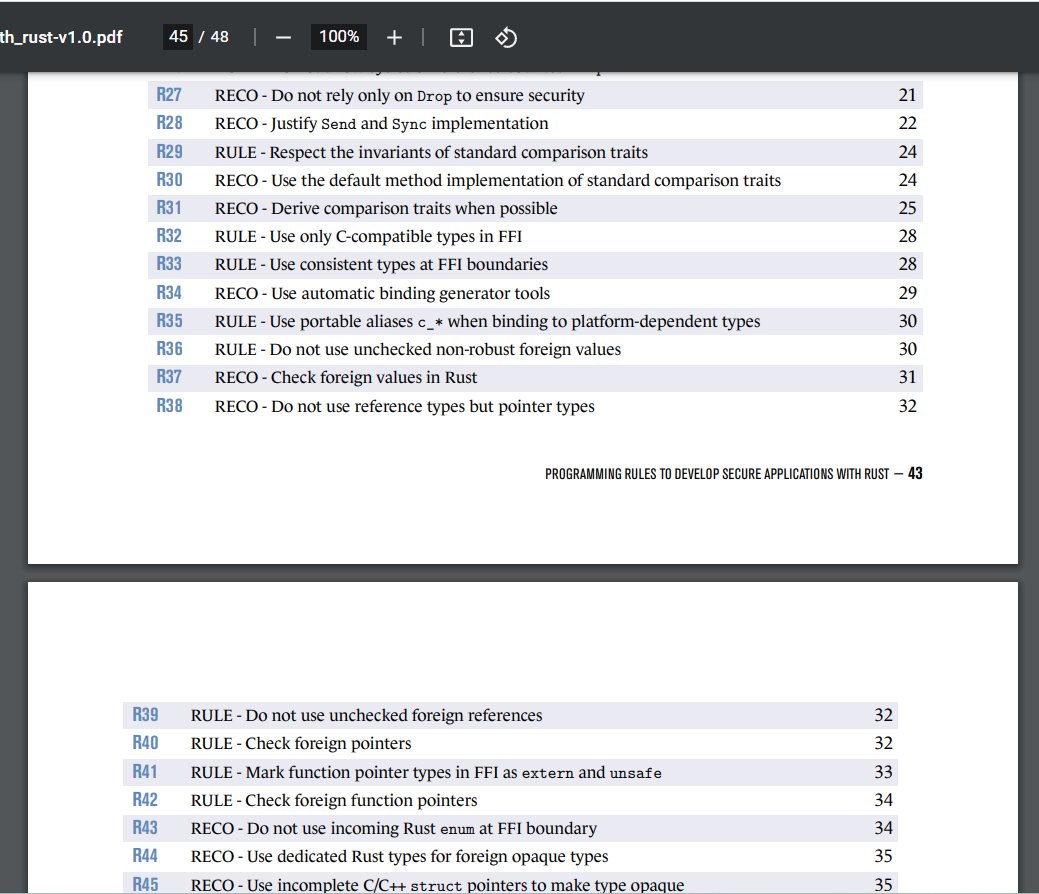Open rule R41 link
The height and width of the screenshot is (894, 1039).
[x=145, y=772]
